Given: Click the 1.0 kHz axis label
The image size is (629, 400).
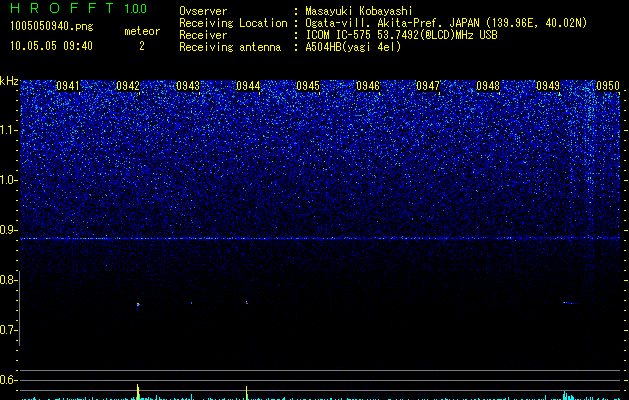Looking at the screenshot, I should tap(9, 180).
